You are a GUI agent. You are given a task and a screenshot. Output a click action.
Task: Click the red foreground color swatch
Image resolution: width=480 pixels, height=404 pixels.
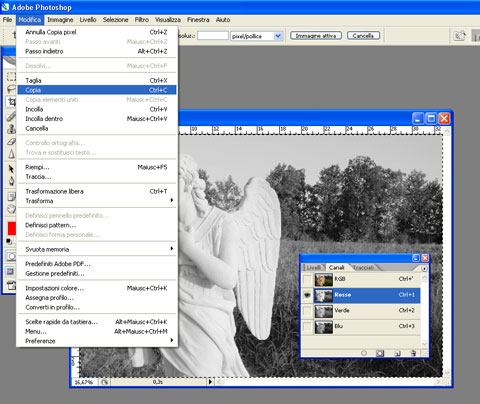pyautogui.click(x=12, y=229)
